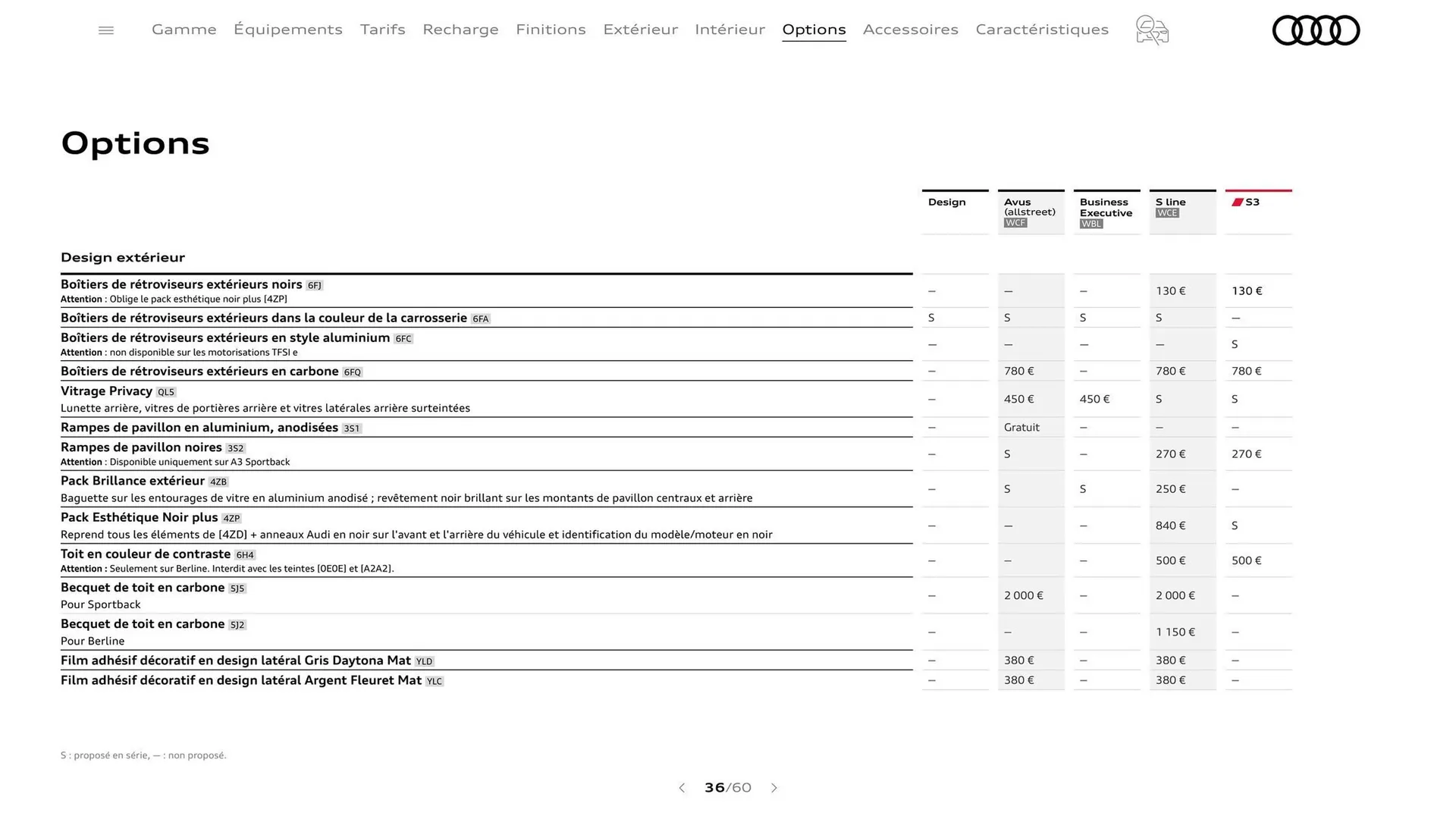Click the Audi rings logo
Screen dimensions: 1456x819
click(x=1316, y=30)
